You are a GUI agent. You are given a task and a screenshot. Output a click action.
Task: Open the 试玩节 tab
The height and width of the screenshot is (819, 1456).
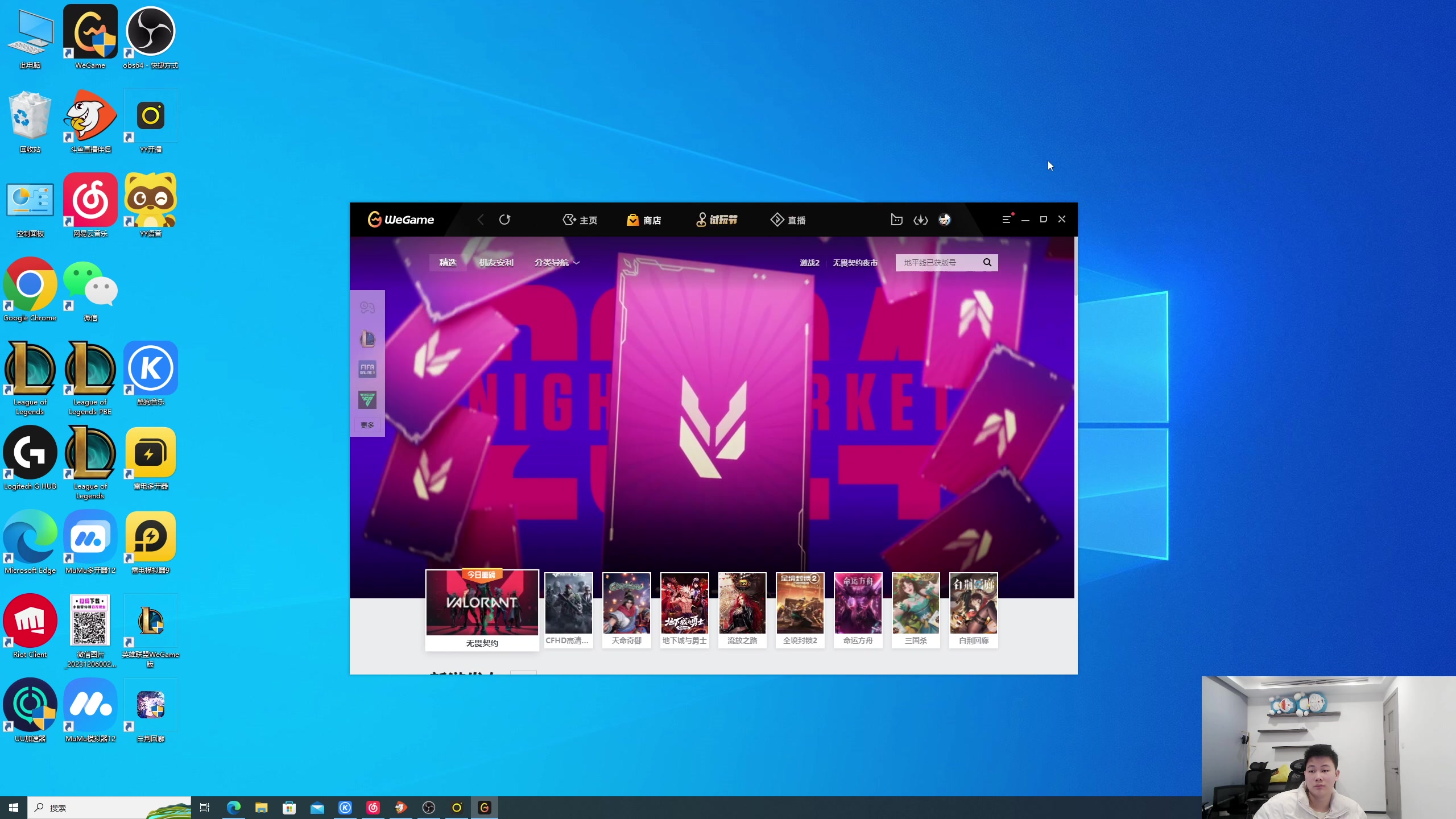click(717, 220)
